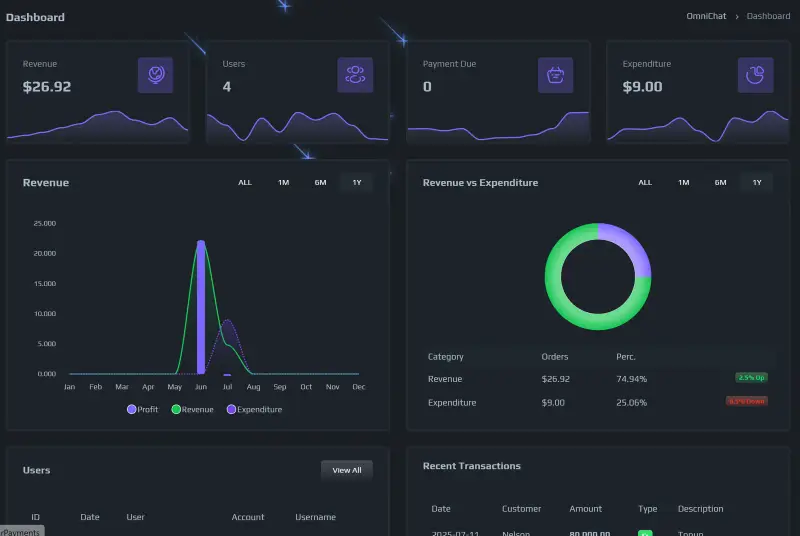
Task: Open View All users button
Action: [x=347, y=470]
